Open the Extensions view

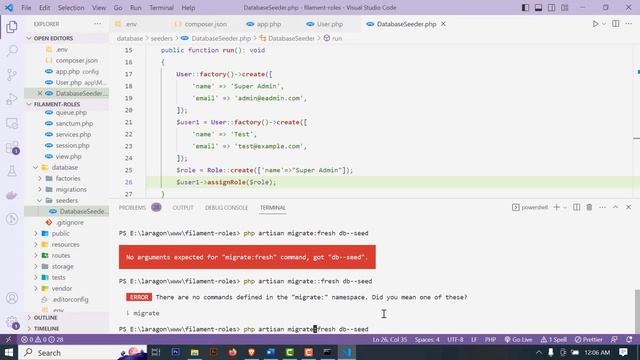point(12,147)
